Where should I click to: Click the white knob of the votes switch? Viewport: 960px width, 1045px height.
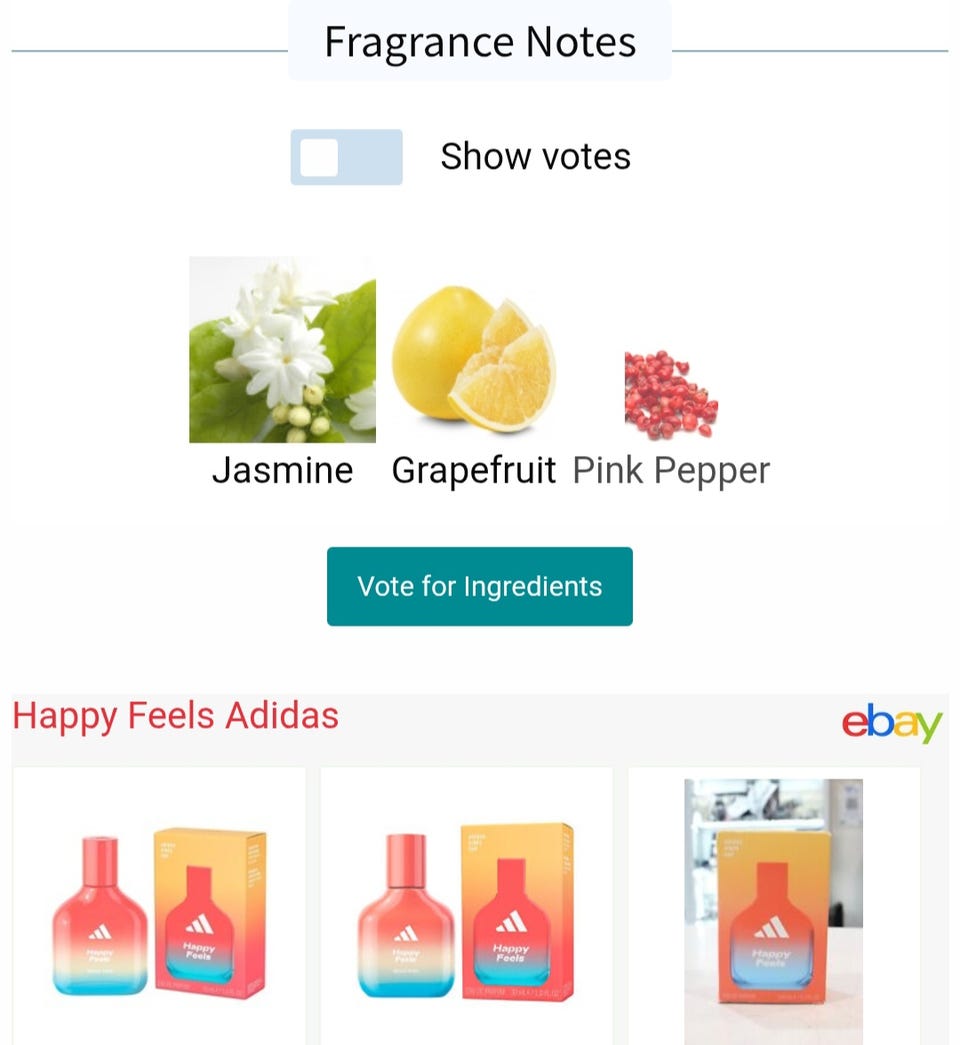(x=319, y=158)
